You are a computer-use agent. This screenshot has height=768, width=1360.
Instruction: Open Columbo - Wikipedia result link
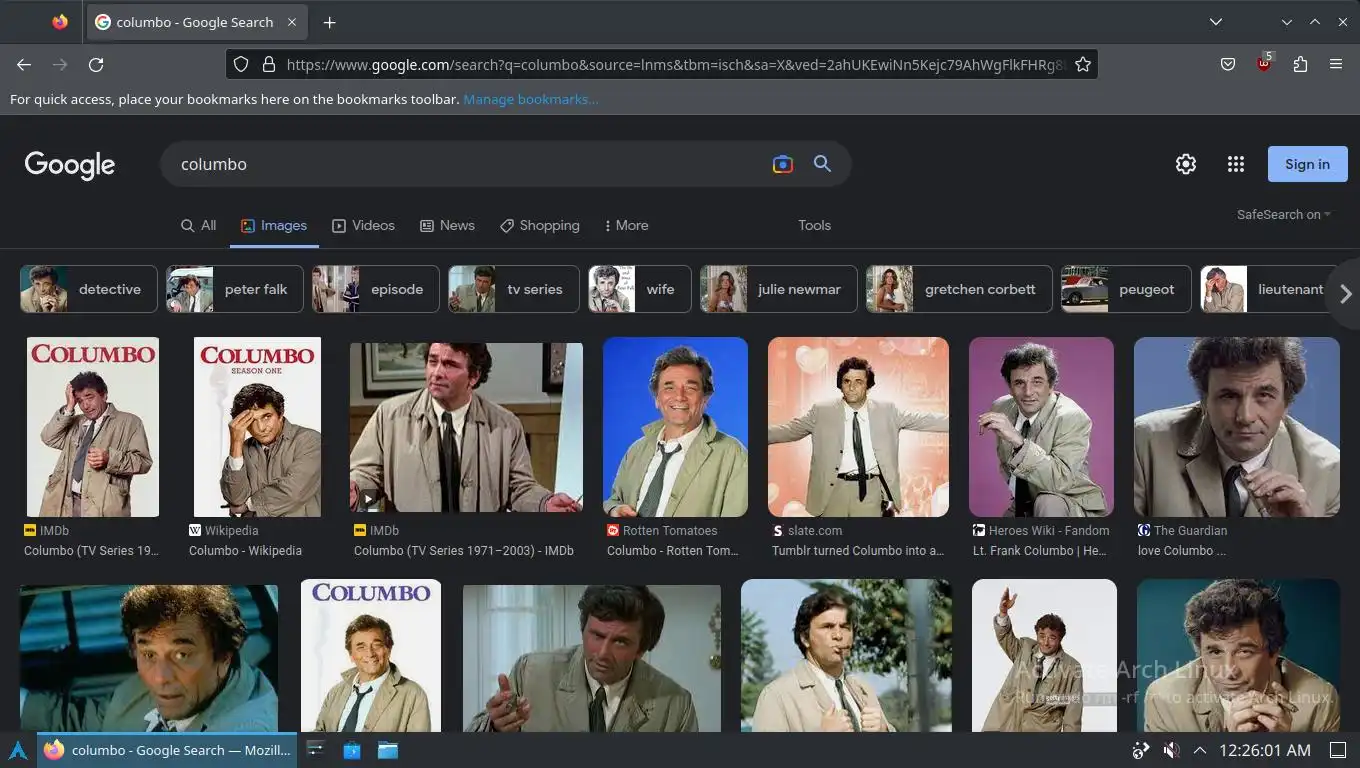(245, 550)
